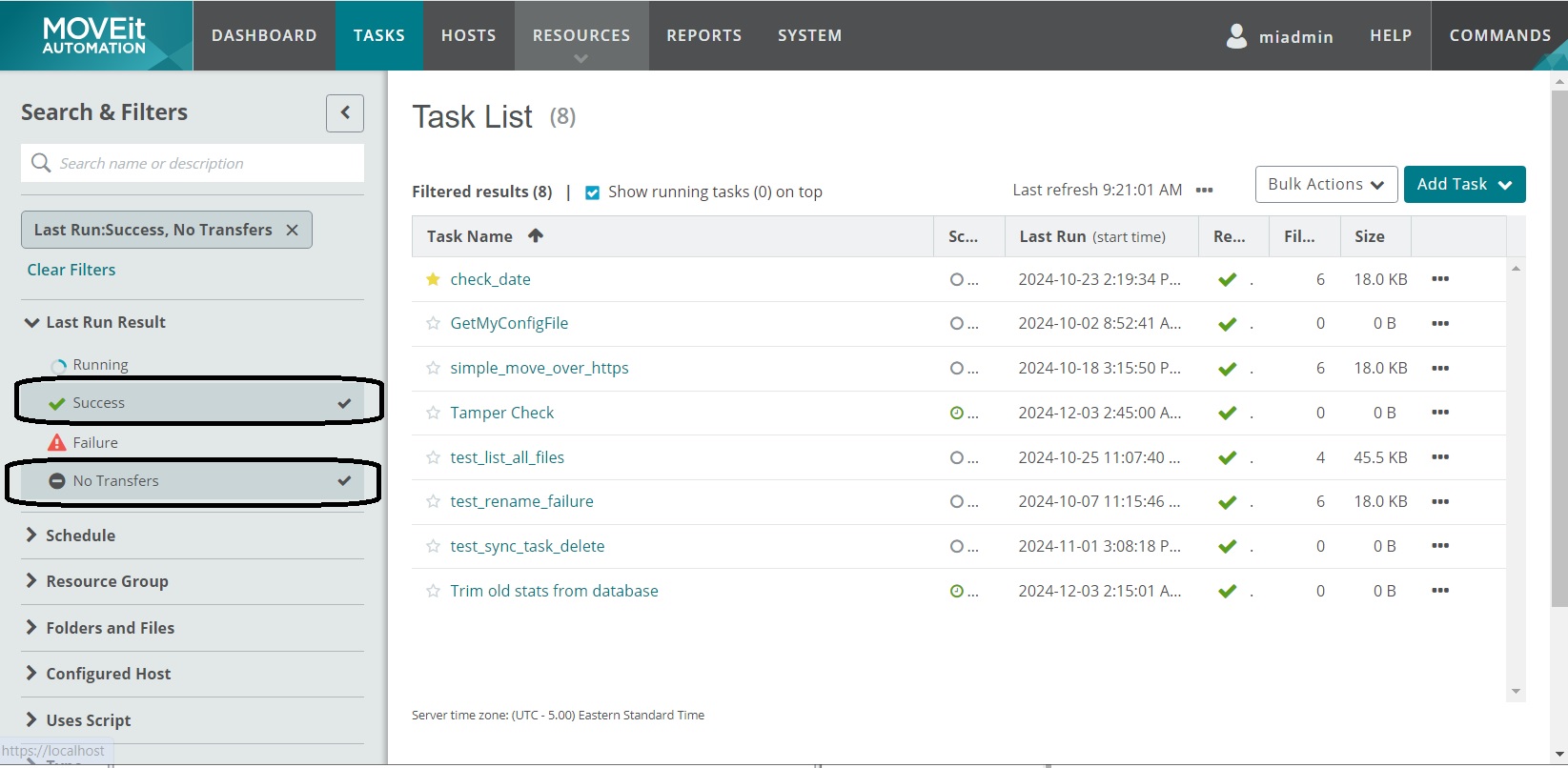Star the GetMyConfigFile task

click(433, 323)
